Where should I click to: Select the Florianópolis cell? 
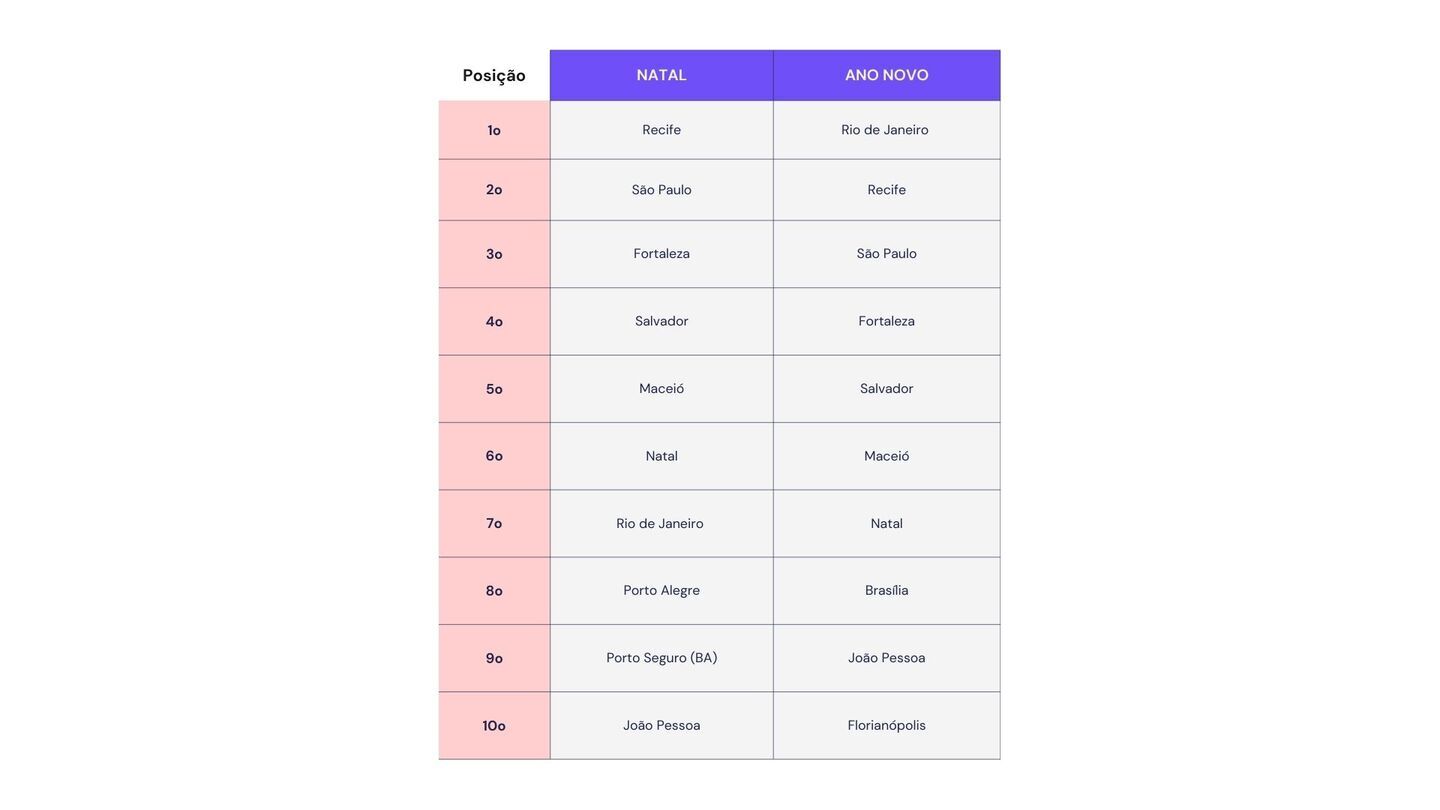886,725
